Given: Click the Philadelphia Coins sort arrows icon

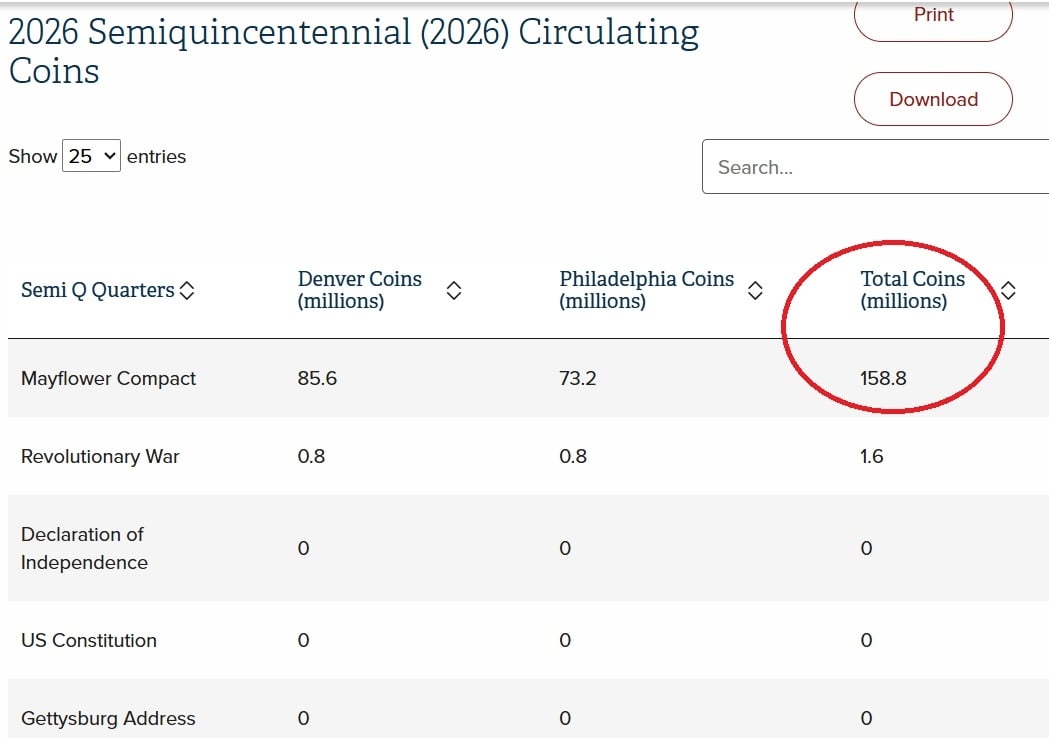Looking at the screenshot, I should pos(755,290).
